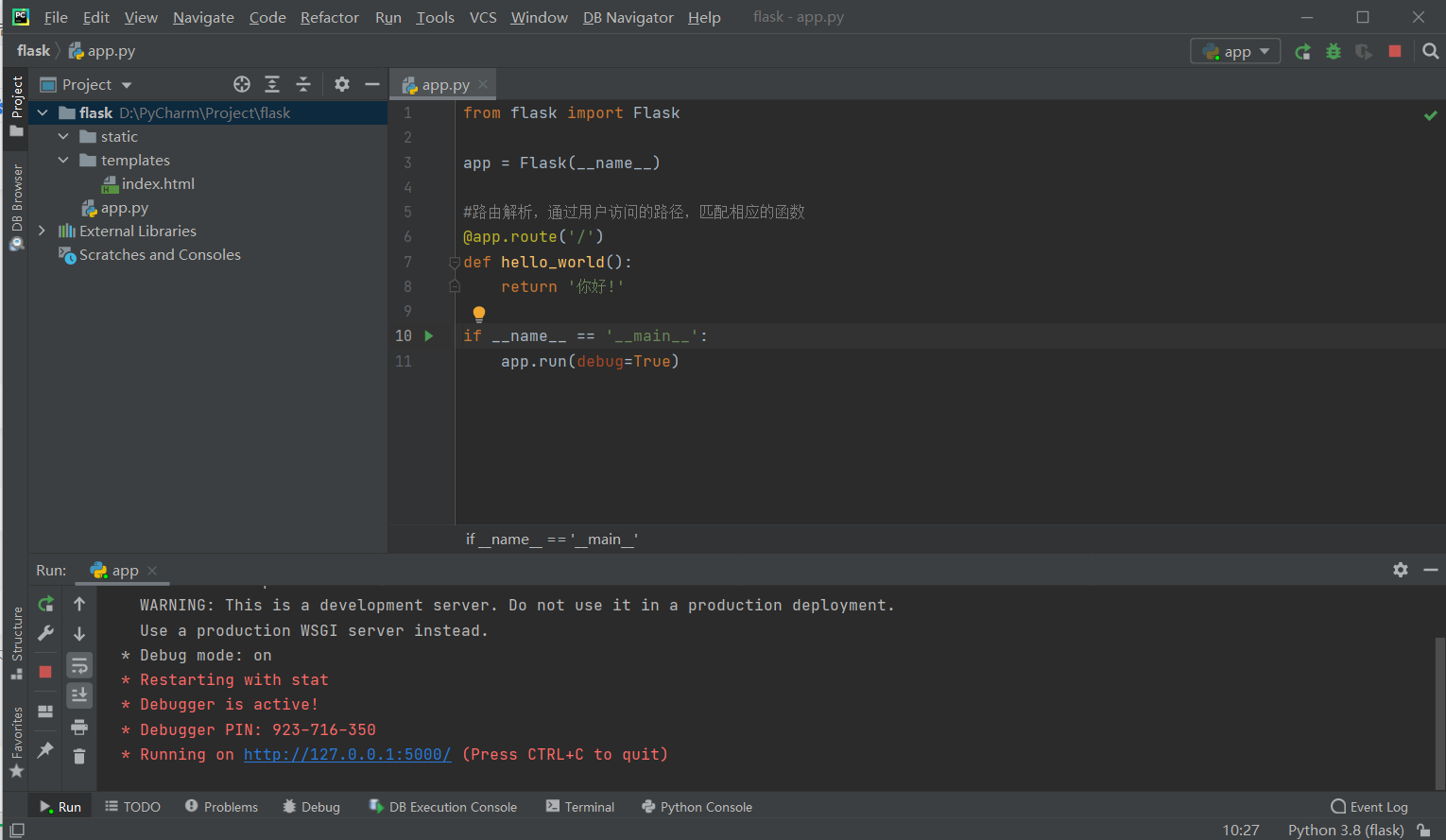The width and height of the screenshot is (1446, 840).
Task: Open the Running on 127.0.0.1:5000 link
Action: click(347, 754)
